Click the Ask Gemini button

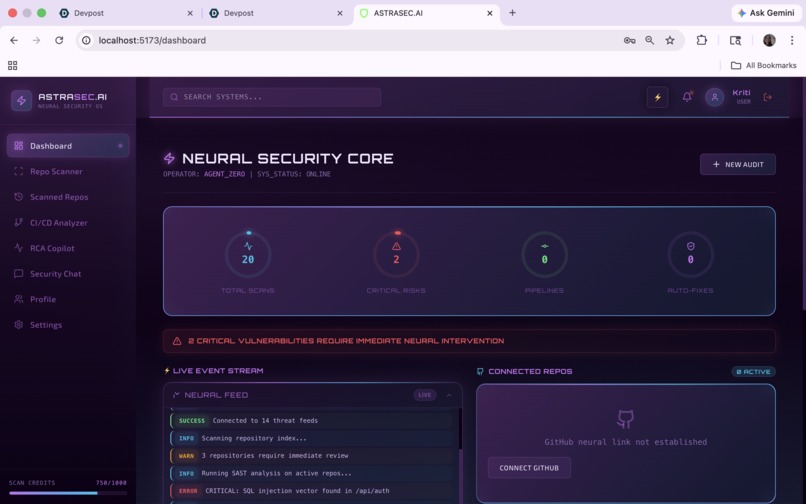766,13
